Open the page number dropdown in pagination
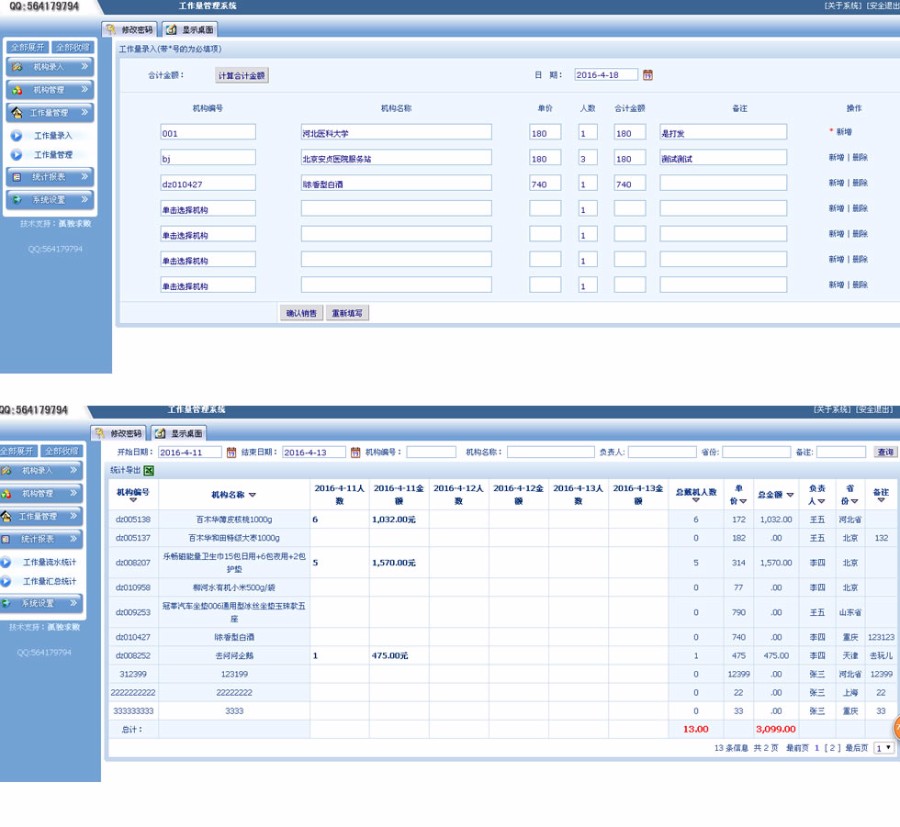Screen dimensions: 900x827 point(883,748)
